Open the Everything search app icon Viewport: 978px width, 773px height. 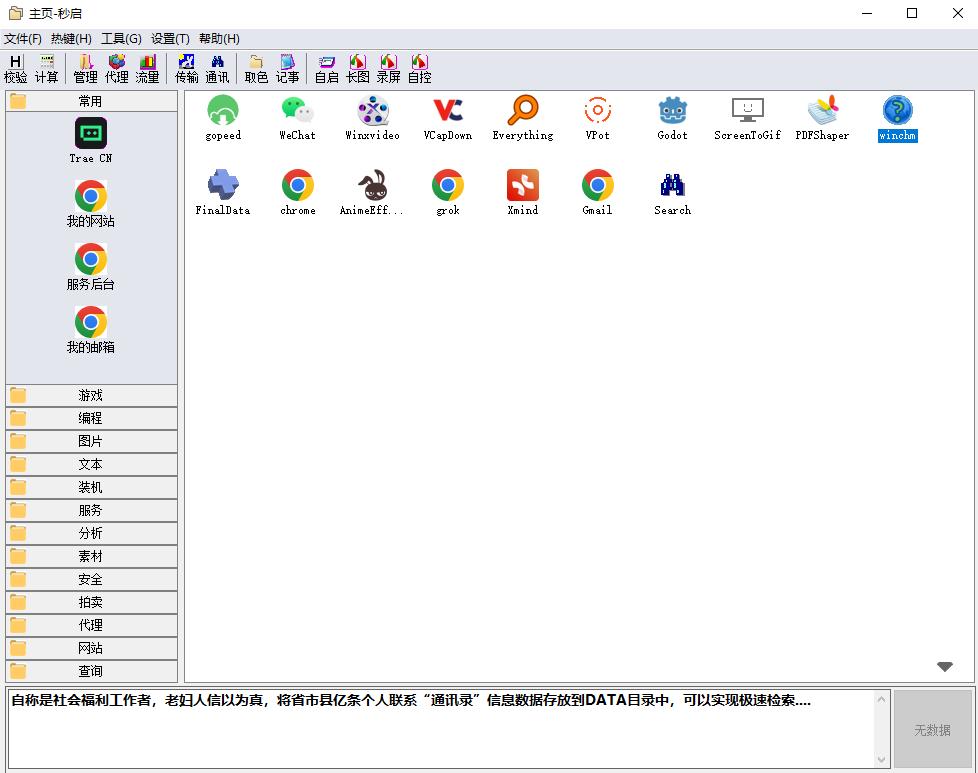coord(522,111)
